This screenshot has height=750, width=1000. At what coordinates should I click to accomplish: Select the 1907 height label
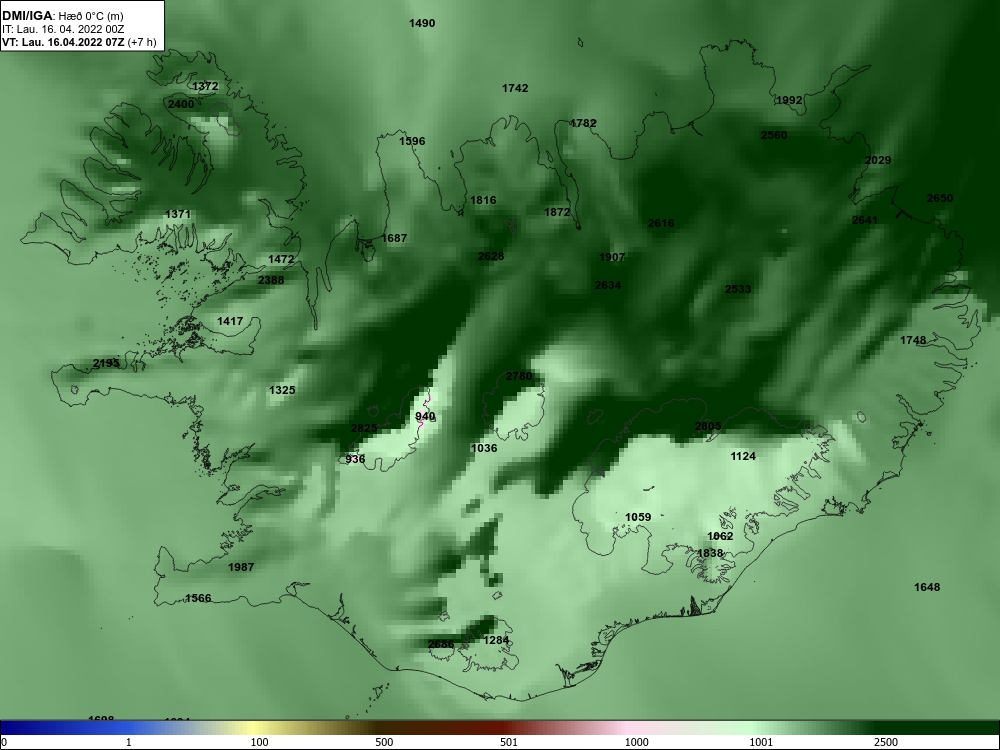[x=612, y=258]
